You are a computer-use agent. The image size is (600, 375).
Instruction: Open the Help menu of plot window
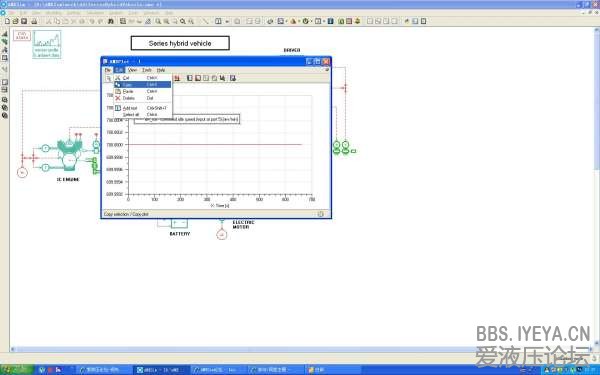coord(161,70)
